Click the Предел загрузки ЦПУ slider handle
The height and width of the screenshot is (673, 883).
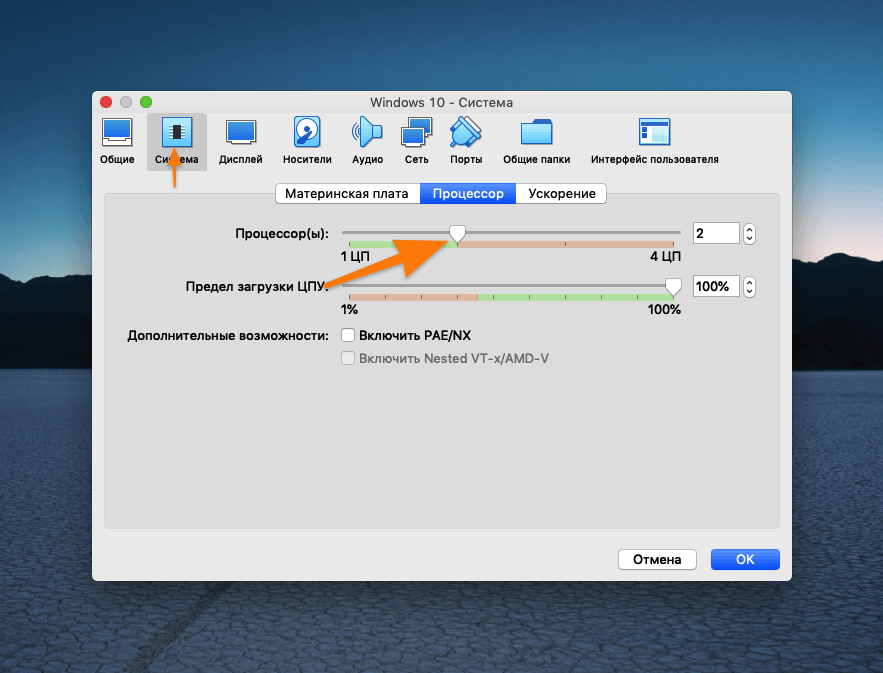point(673,287)
